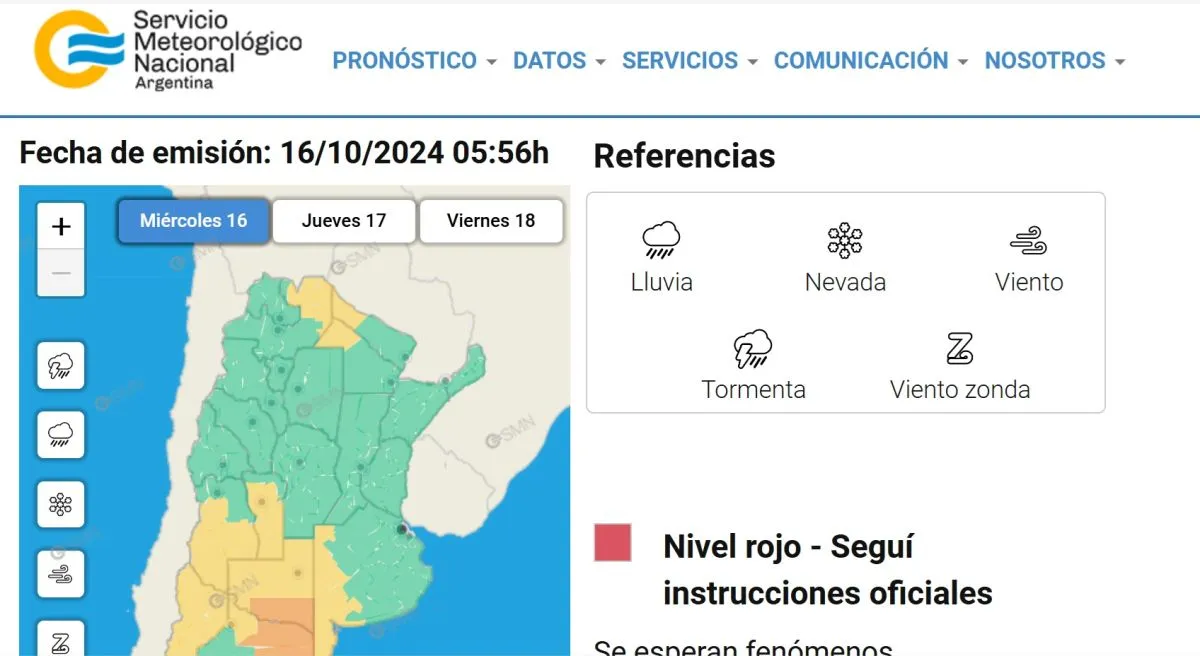Click the 'Viento zonda' label text

[x=960, y=389]
